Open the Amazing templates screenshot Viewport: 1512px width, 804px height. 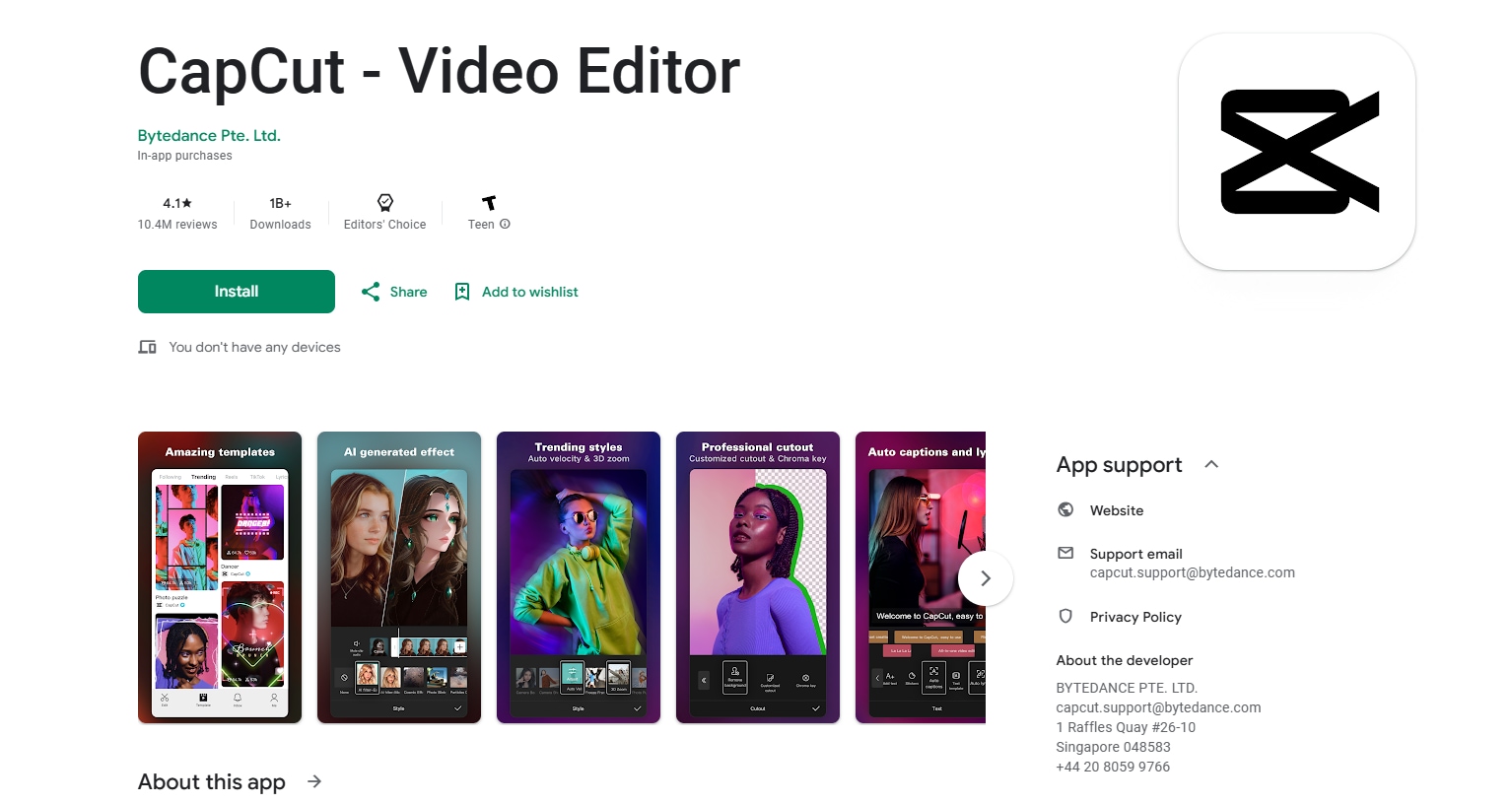tap(220, 577)
